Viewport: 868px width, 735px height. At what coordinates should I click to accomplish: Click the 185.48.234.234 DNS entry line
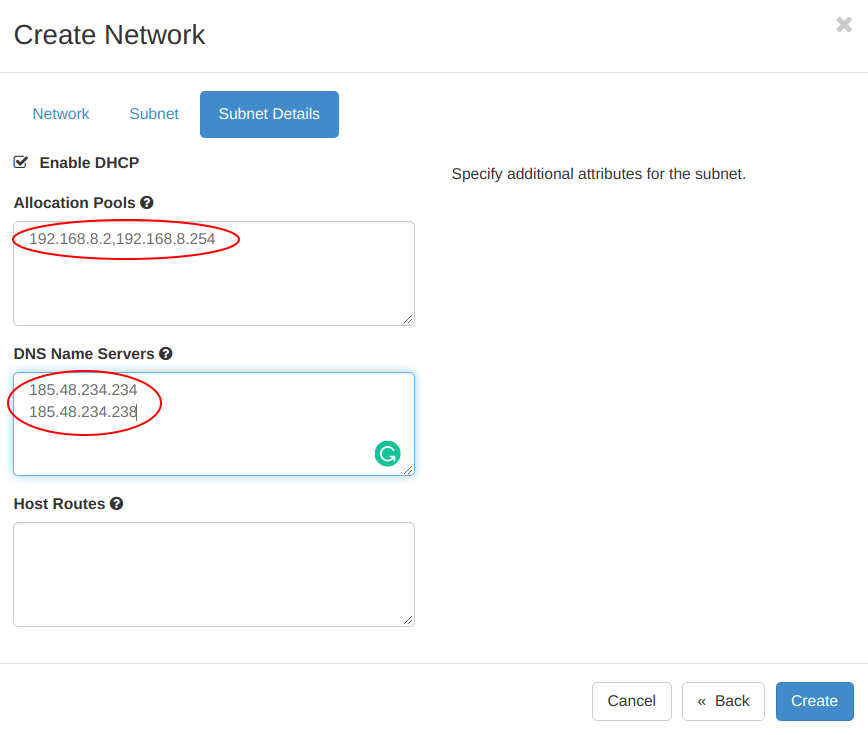point(83,390)
